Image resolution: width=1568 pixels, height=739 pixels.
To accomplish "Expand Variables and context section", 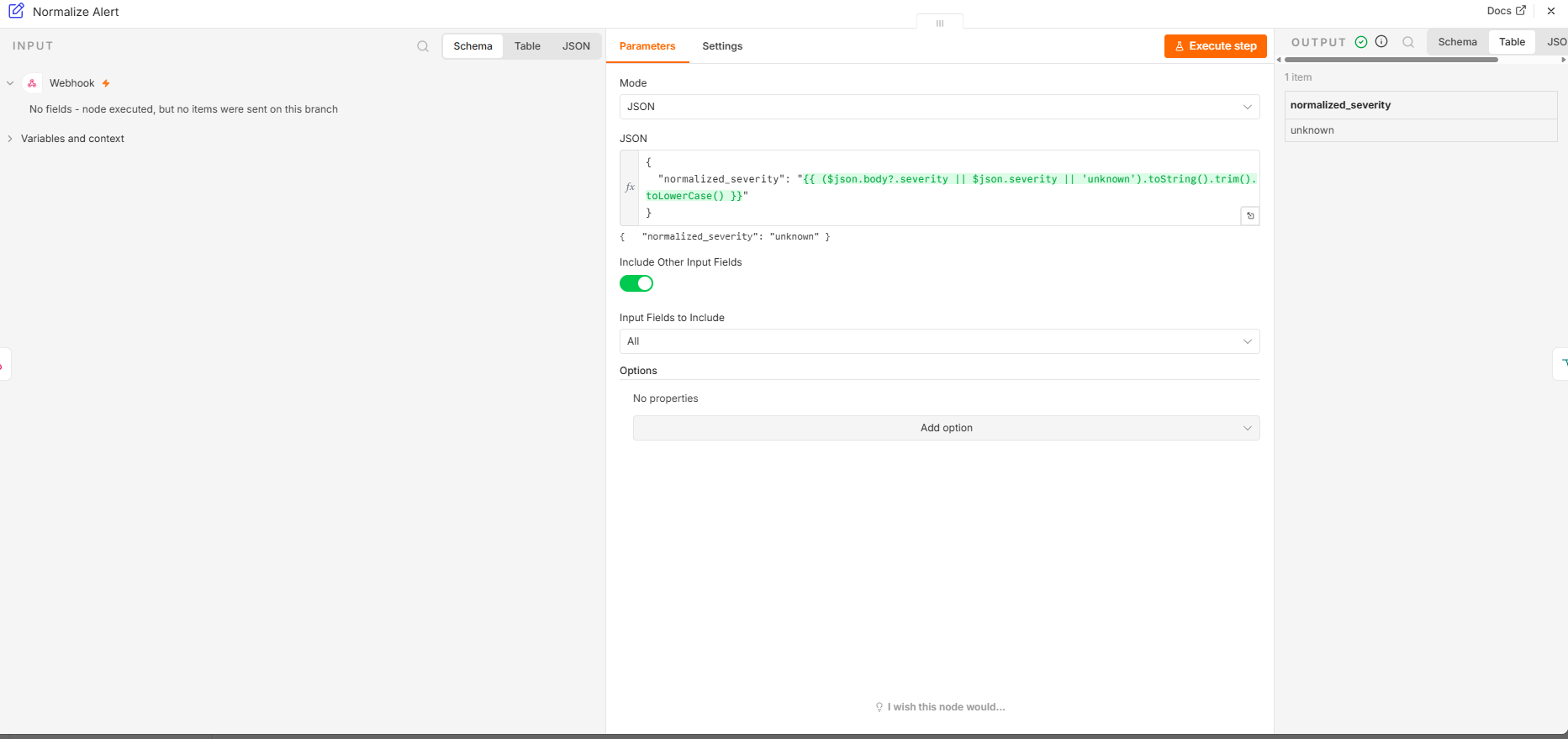I will click(x=10, y=139).
